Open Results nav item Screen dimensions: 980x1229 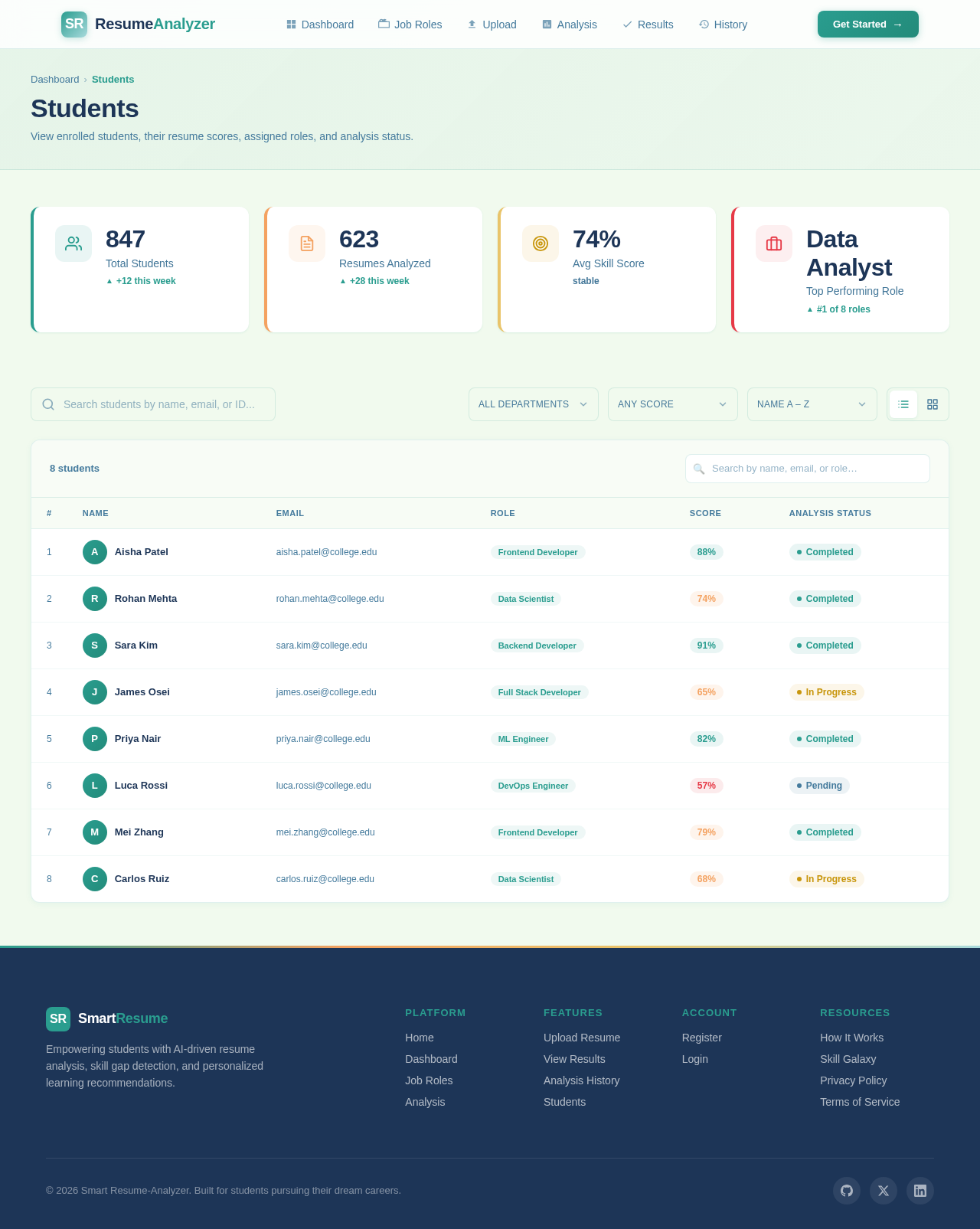point(648,25)
